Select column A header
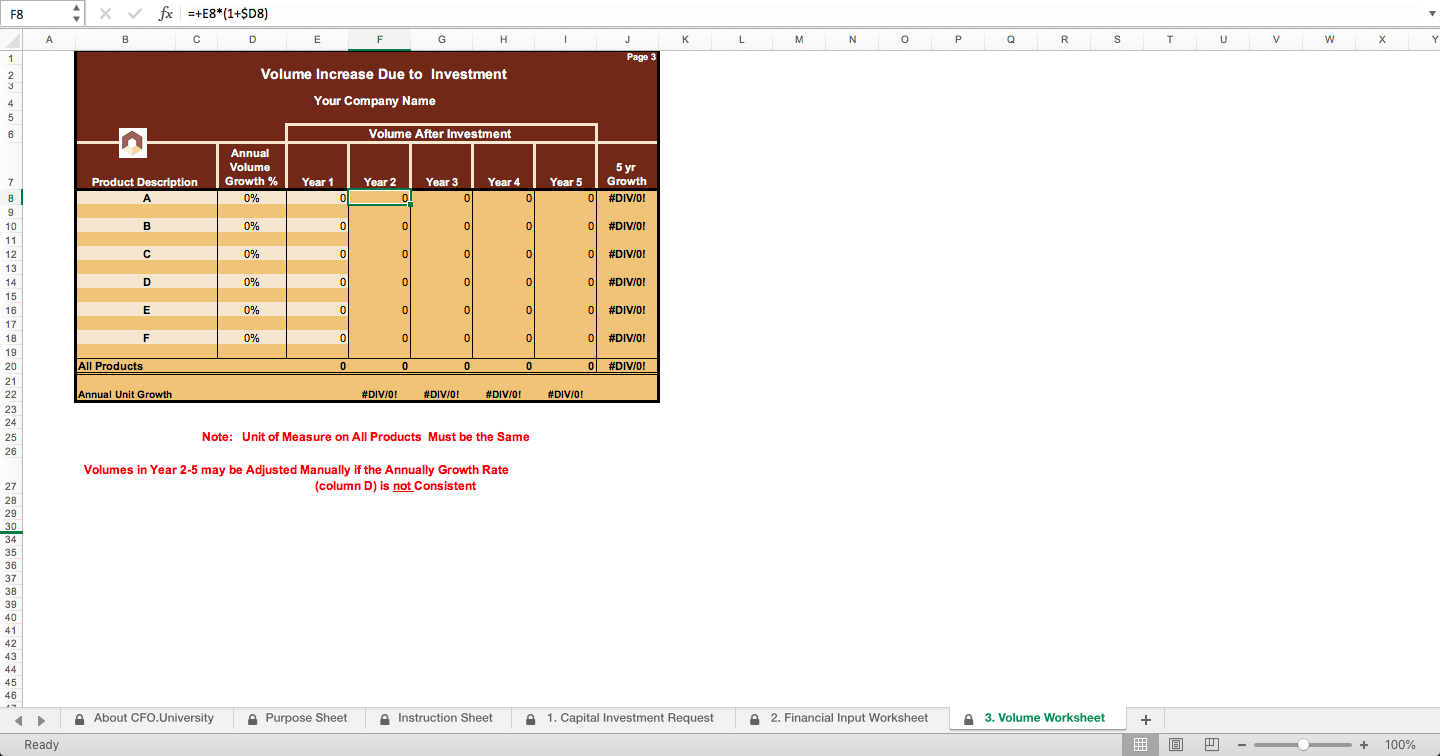This screenshot has height=756, width=1440. point(48,40)
